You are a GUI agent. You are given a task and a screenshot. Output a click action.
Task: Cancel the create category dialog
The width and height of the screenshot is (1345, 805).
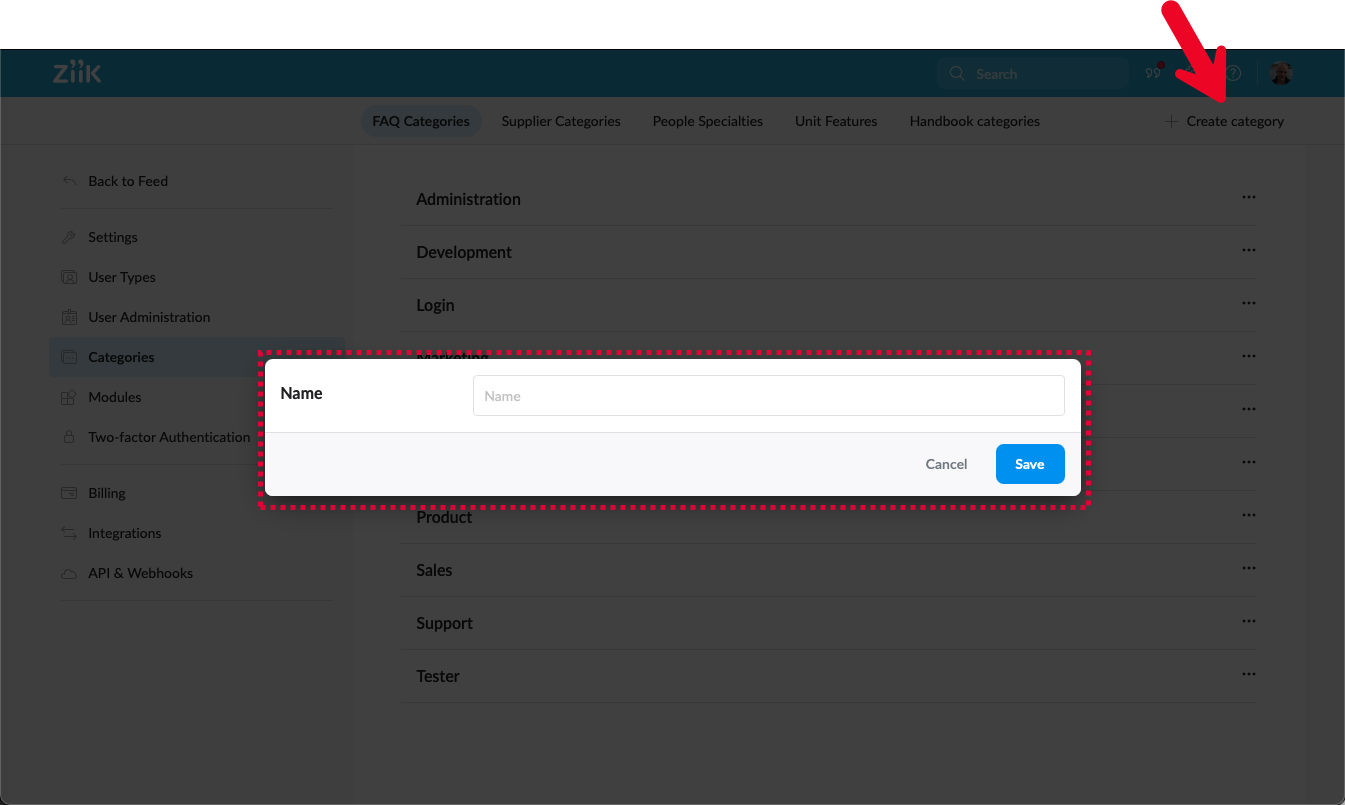click(946, 464)
